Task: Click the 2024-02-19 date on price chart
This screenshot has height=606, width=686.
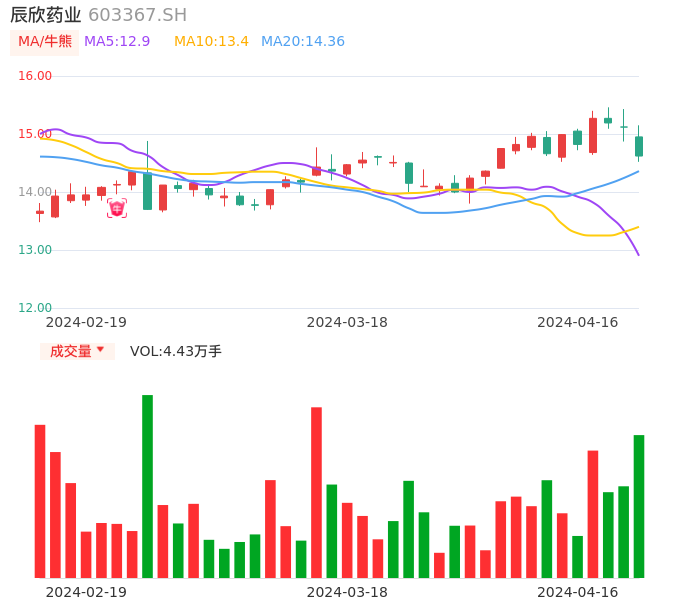Action: [x=86, y=322]
